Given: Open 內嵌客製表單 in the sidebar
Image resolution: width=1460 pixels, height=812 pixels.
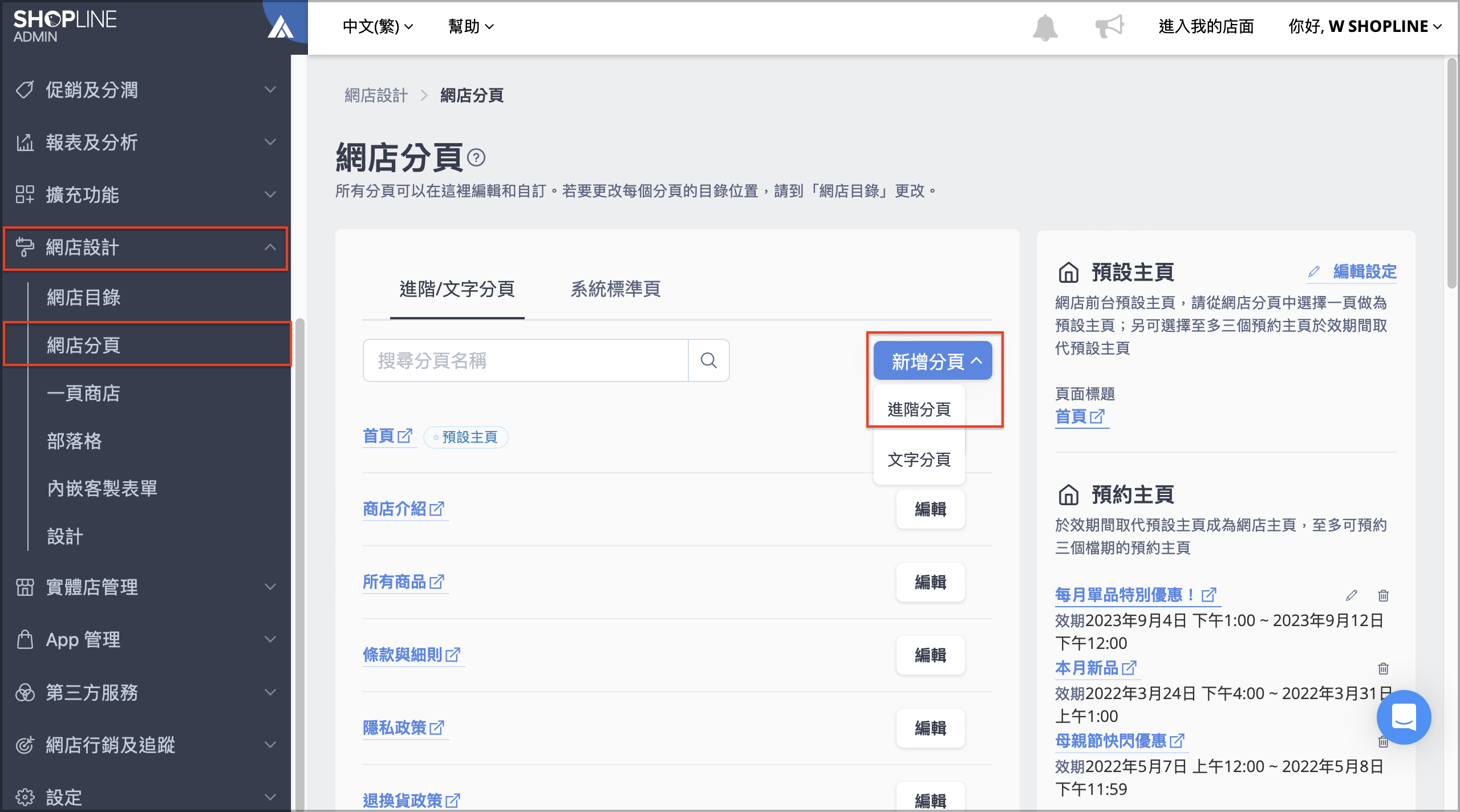Looking at the screenshot, I should pyautogui.click(x=102, y=488).
